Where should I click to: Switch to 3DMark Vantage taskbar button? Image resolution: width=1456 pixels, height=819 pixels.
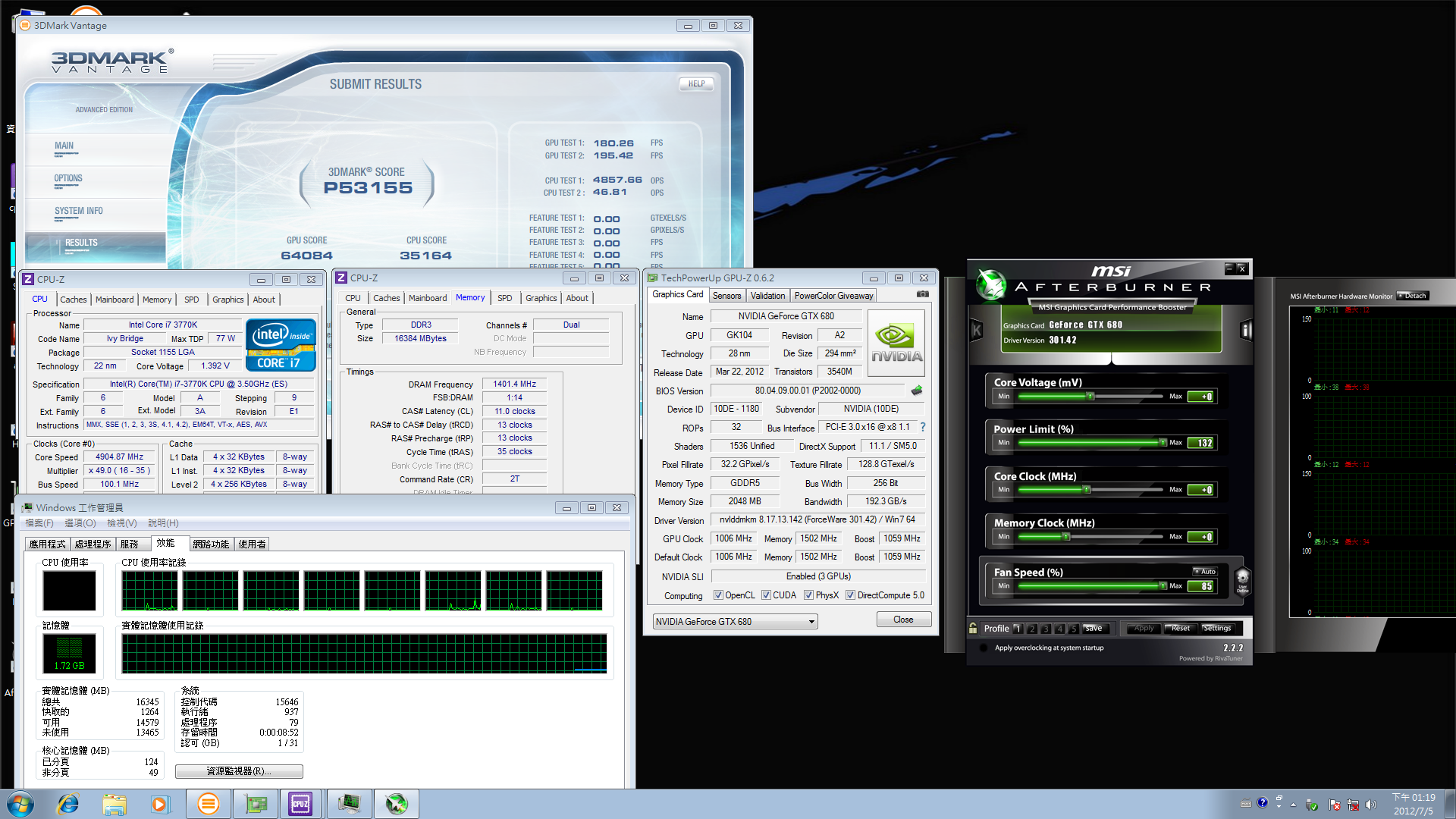208,804
